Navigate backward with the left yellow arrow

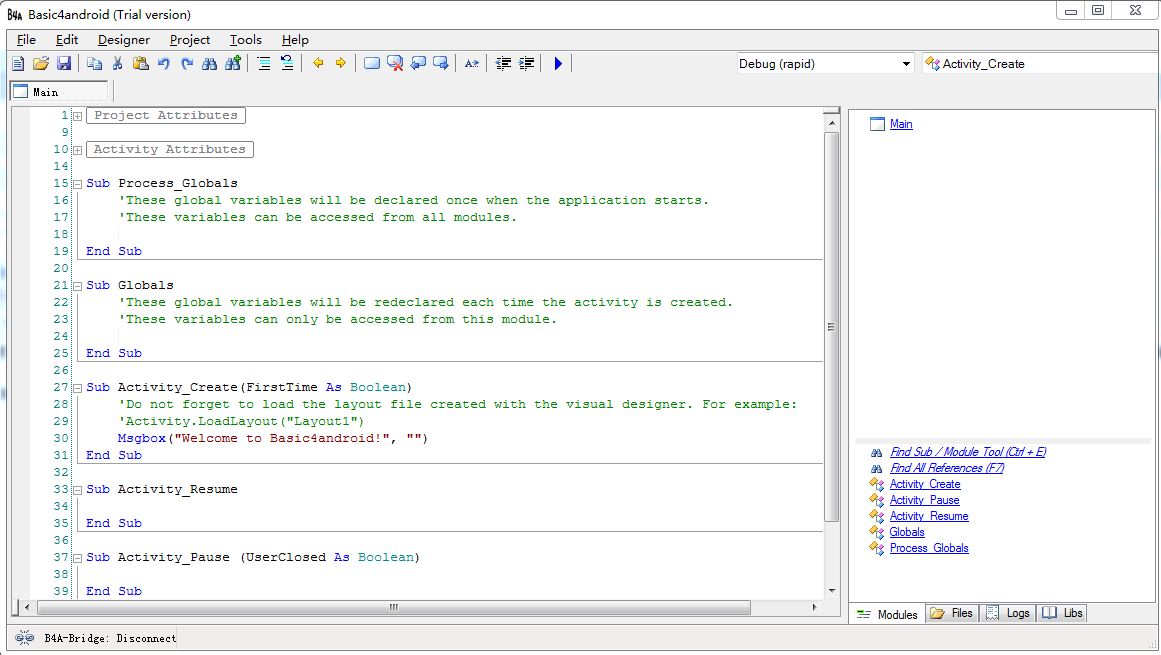tap(318, 64)
